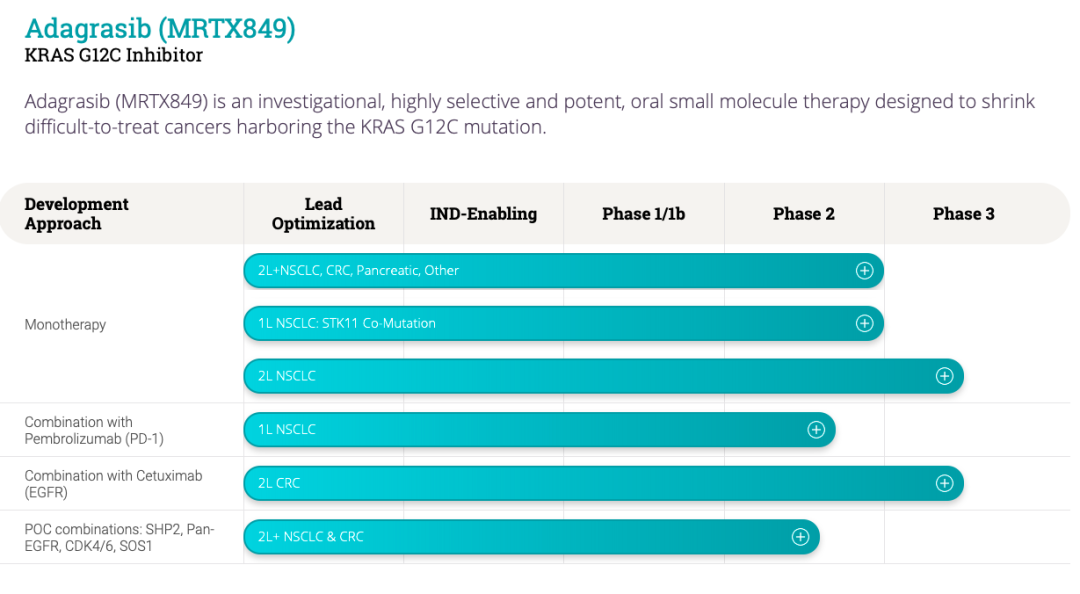The width and height of the screenshot is (1080, 594).
Task: Click the Adagrasib (MRTX849) title heading
Action: [160, 28]
